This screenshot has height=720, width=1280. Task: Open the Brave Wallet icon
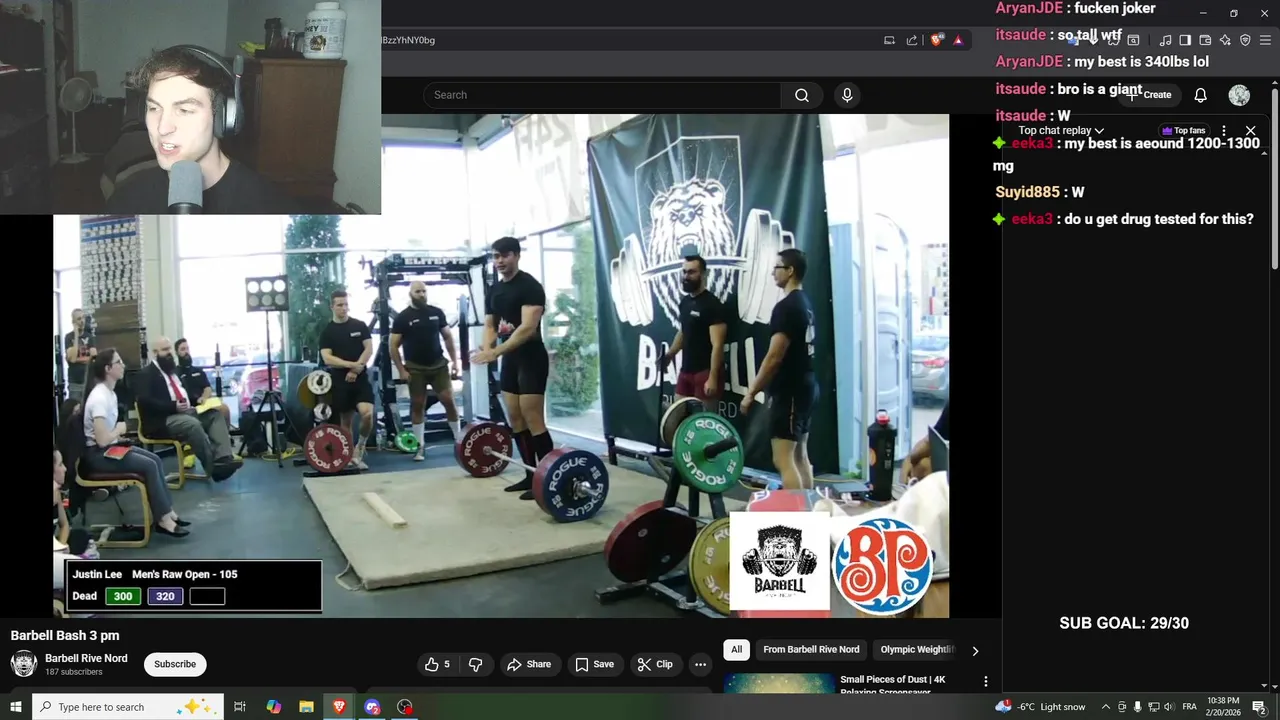(x=1205, y=40)
